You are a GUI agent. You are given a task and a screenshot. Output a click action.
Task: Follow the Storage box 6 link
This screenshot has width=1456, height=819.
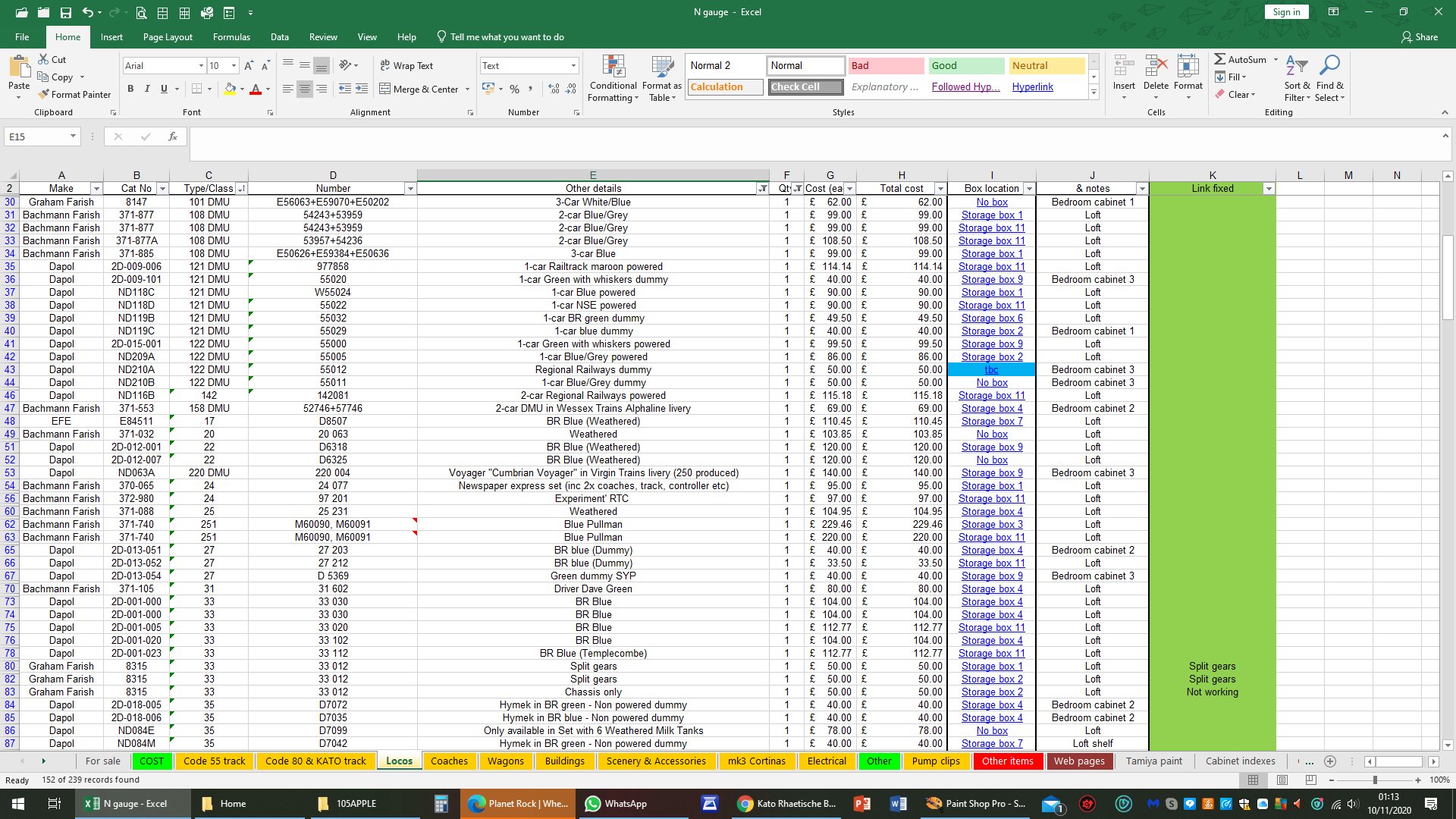[991, 318]
